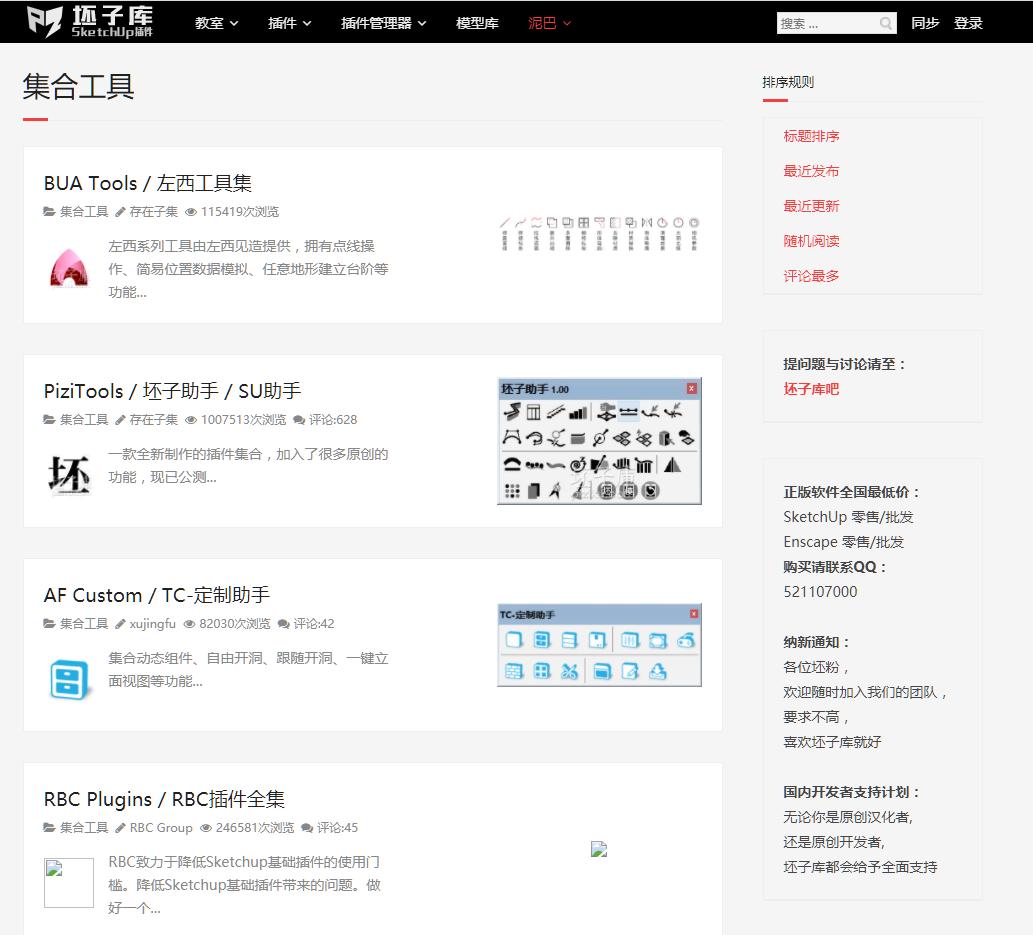Image resolution: width=1033 pixels, height=935 pixels.
Task: Click the 登录 login button
Action: [969, 23]
